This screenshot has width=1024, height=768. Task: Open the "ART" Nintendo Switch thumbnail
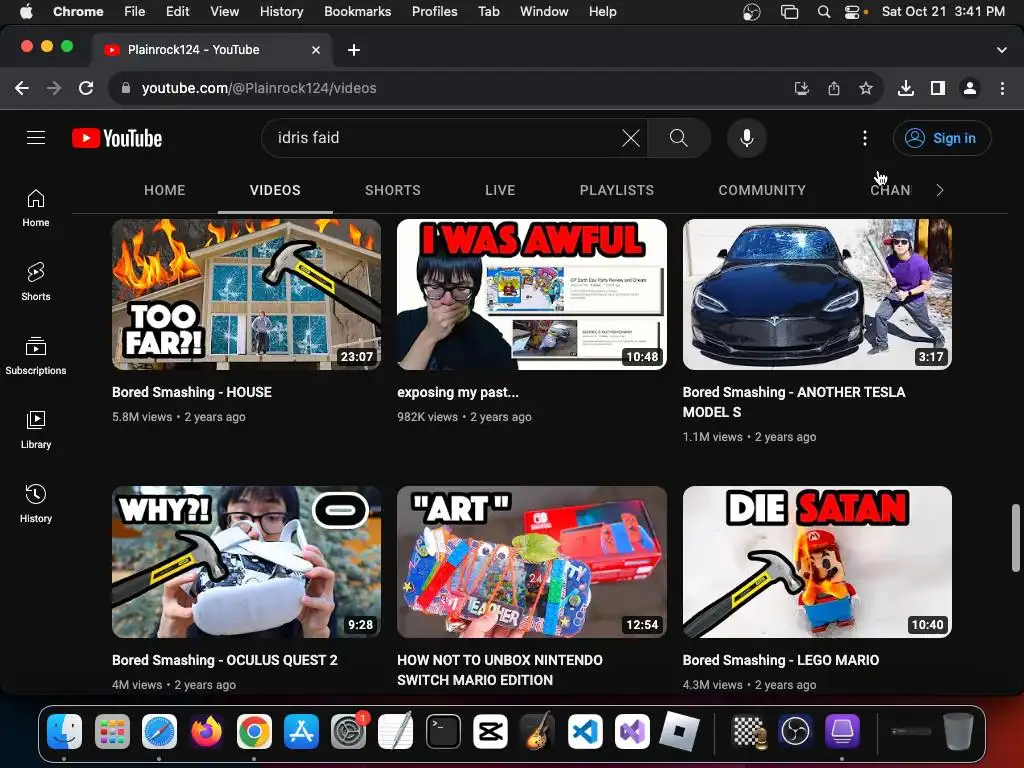(x=532, y=562)
